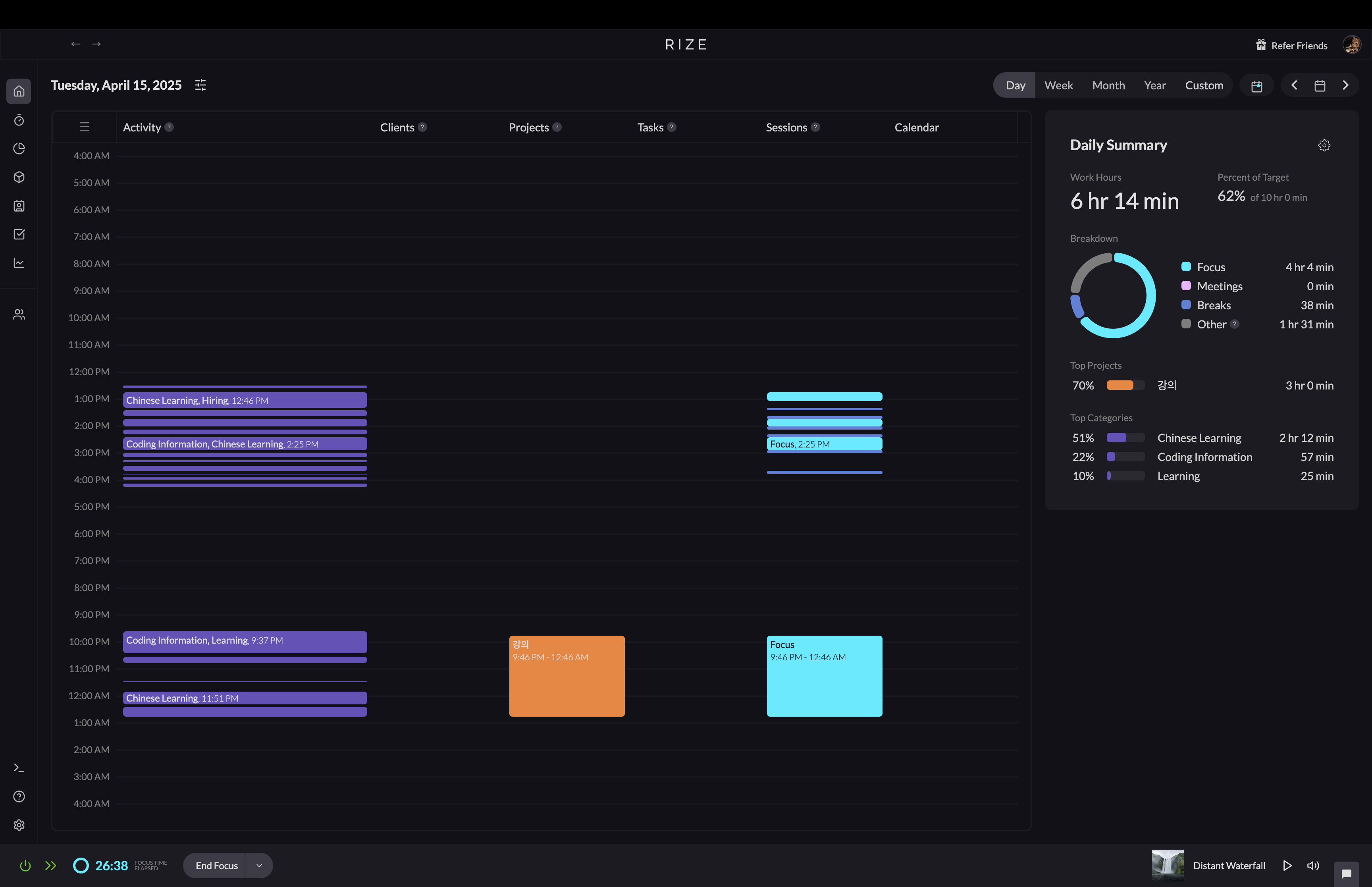Open the projects cube sidebar icon
1372x887 pixels.
(19, 177)
